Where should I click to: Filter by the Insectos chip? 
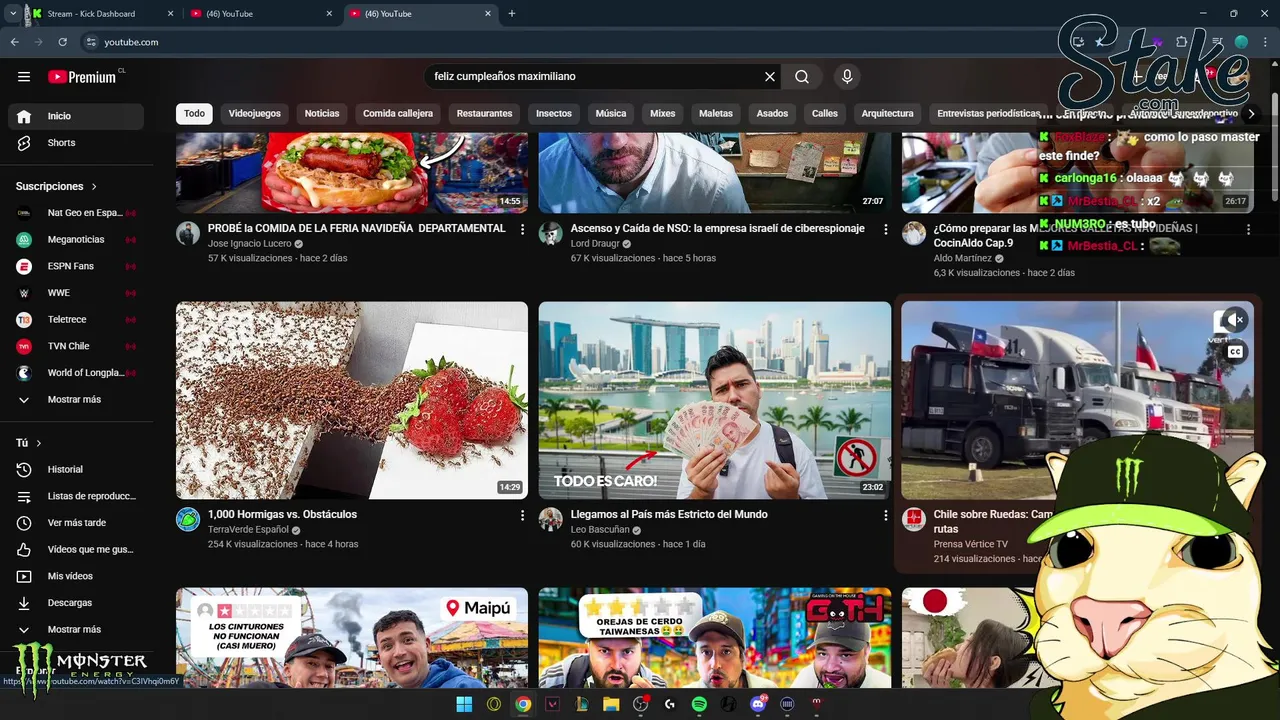pyautogui.click(x=554, y=114)
